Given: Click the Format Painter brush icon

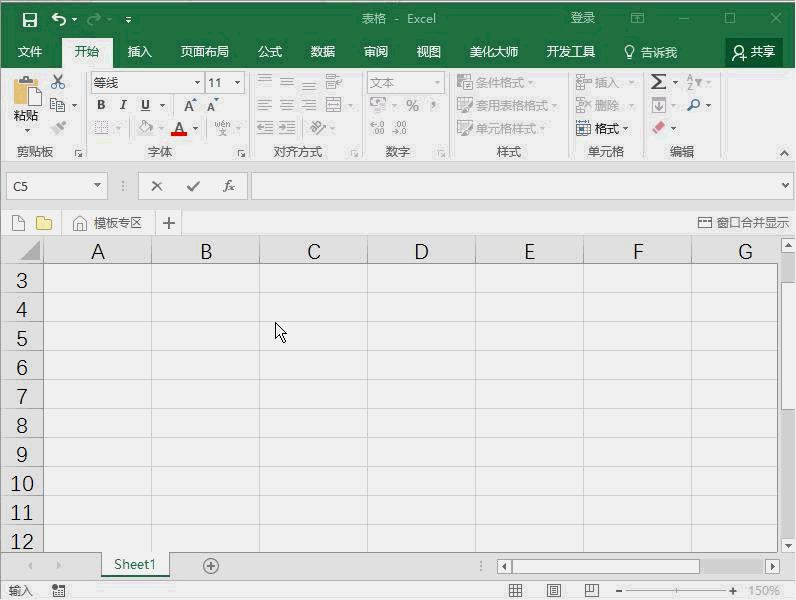Looking at the screenshot, I should 58,127.
